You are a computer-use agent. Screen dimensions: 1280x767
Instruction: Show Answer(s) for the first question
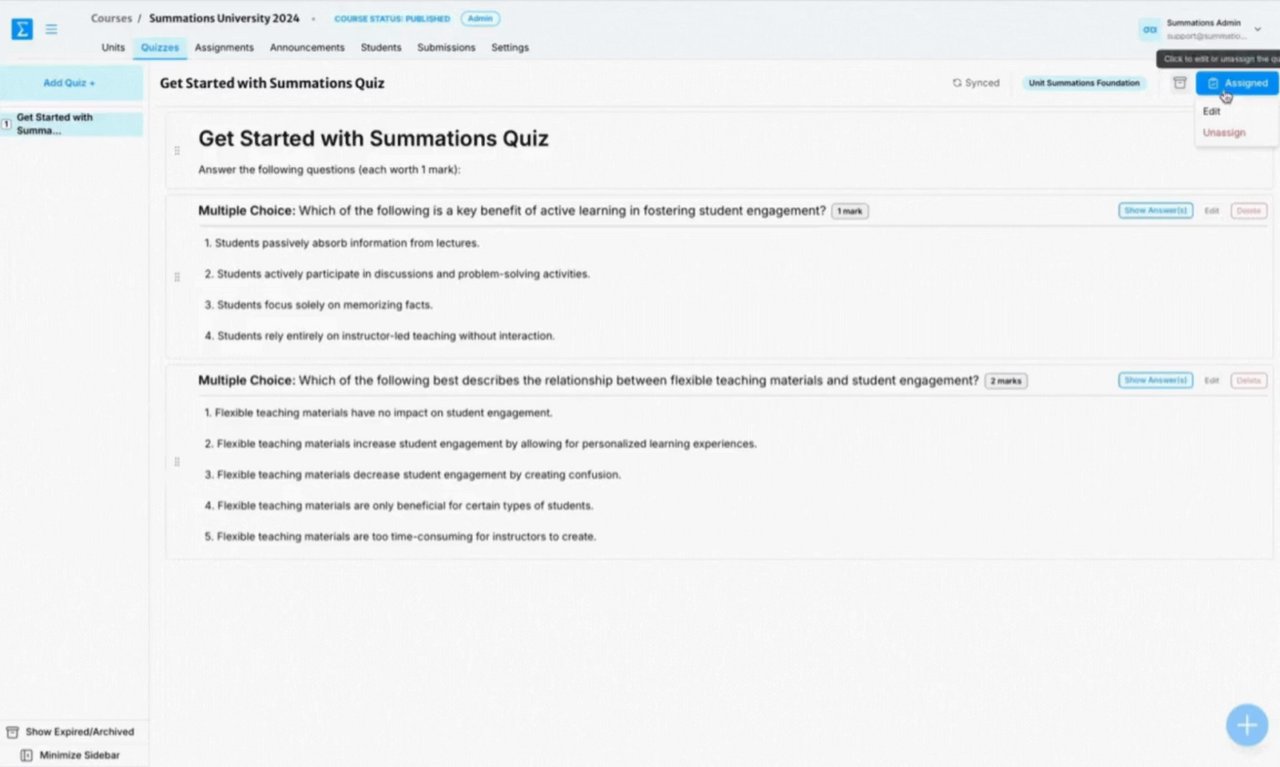(x=1155, y=211)
